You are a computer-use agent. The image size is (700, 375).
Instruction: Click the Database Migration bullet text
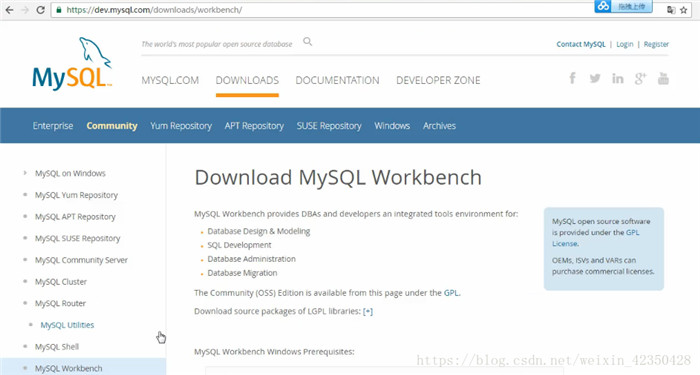click(242, 273)
